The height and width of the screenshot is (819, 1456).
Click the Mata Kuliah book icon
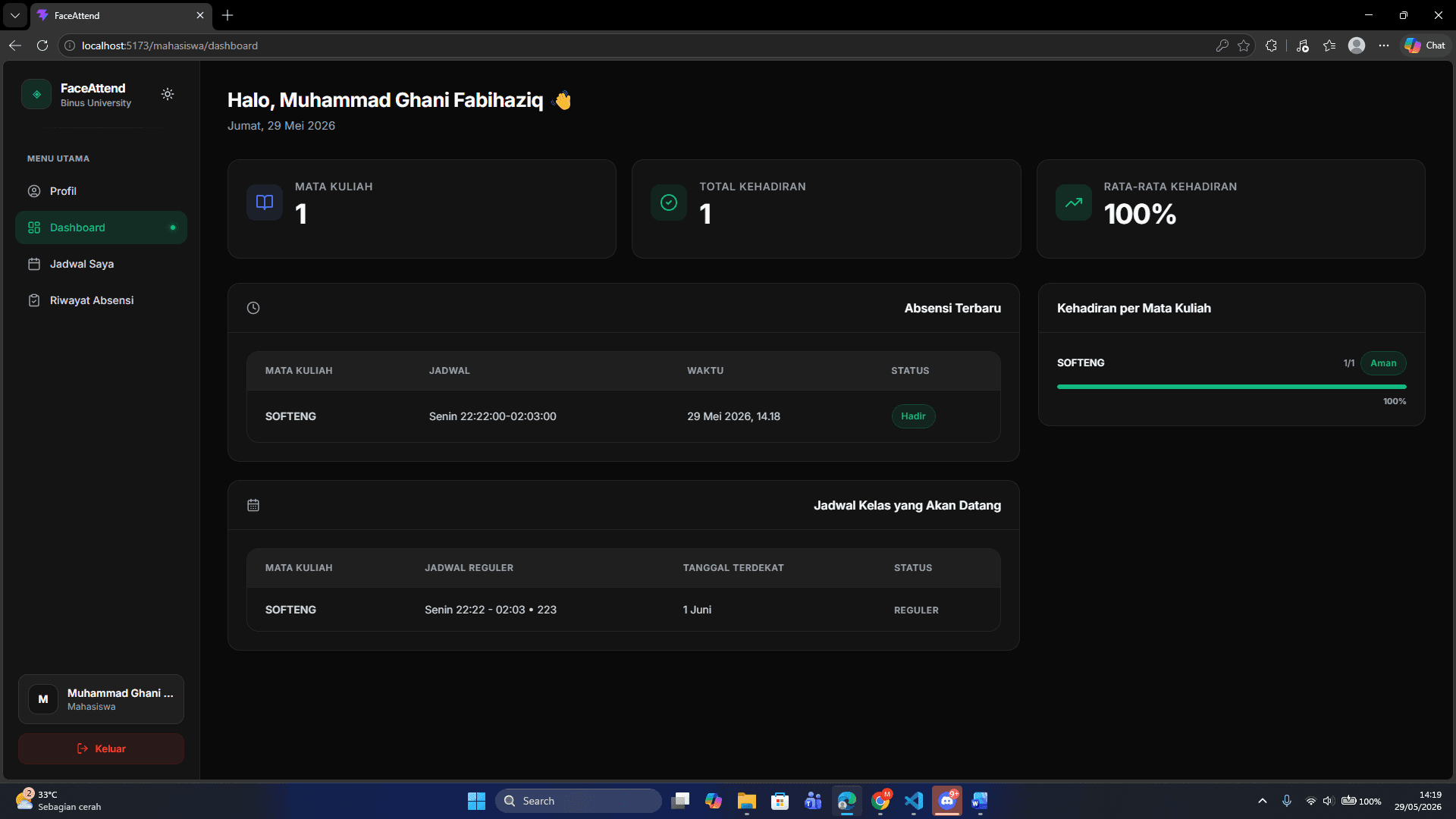point(265,202)
